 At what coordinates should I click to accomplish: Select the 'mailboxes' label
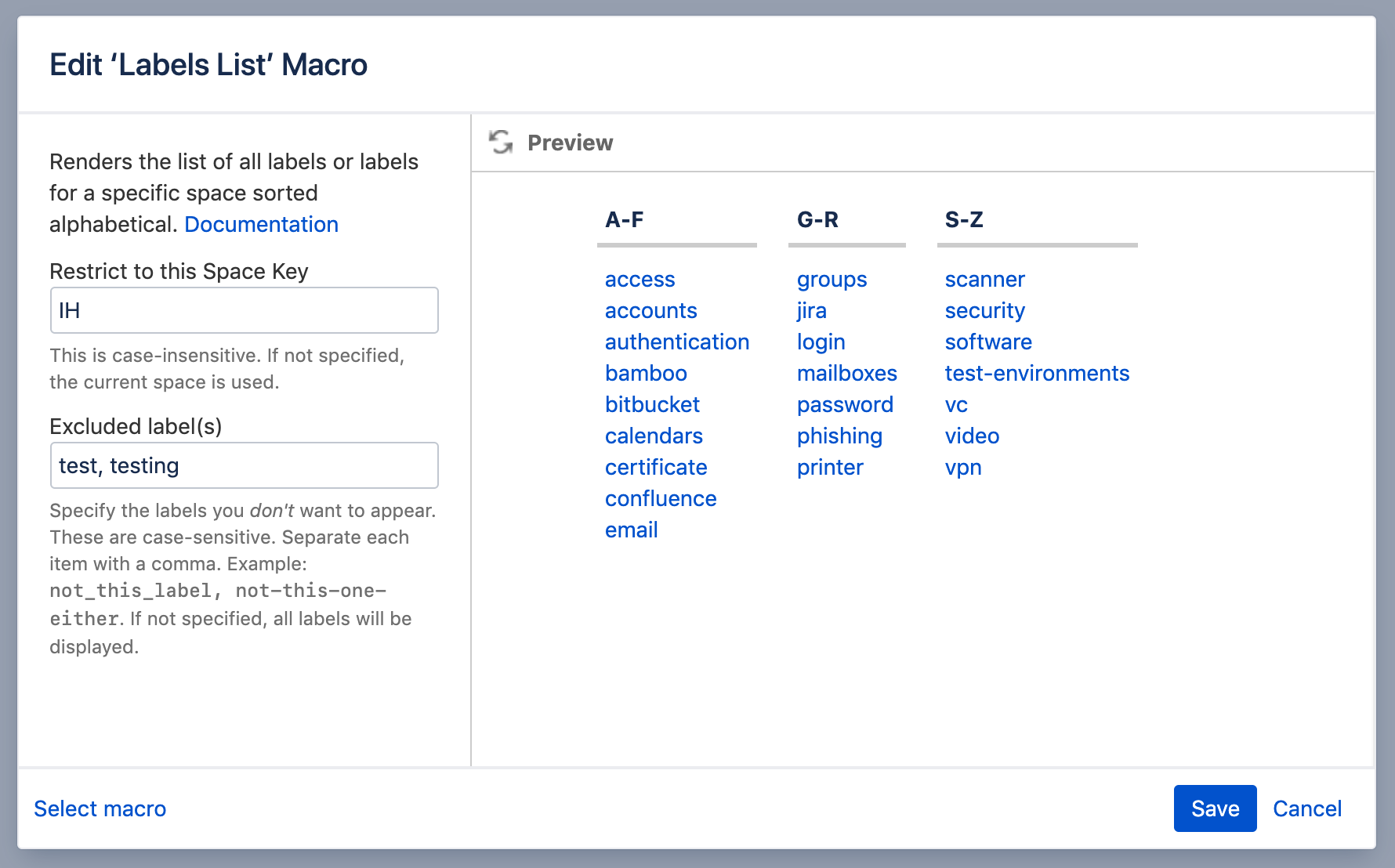click(x=846, y=374)
